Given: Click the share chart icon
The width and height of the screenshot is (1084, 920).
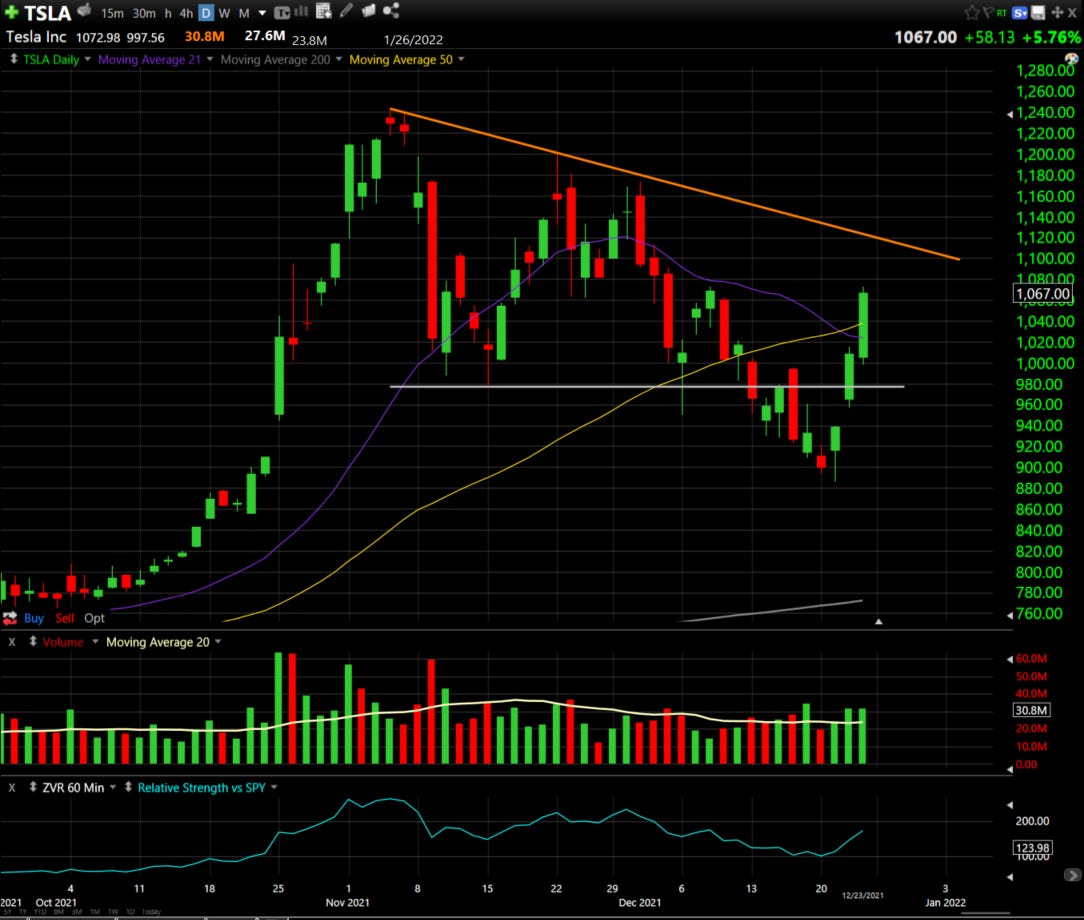Looking at the screenshot, I should click(x=391, y=10).
